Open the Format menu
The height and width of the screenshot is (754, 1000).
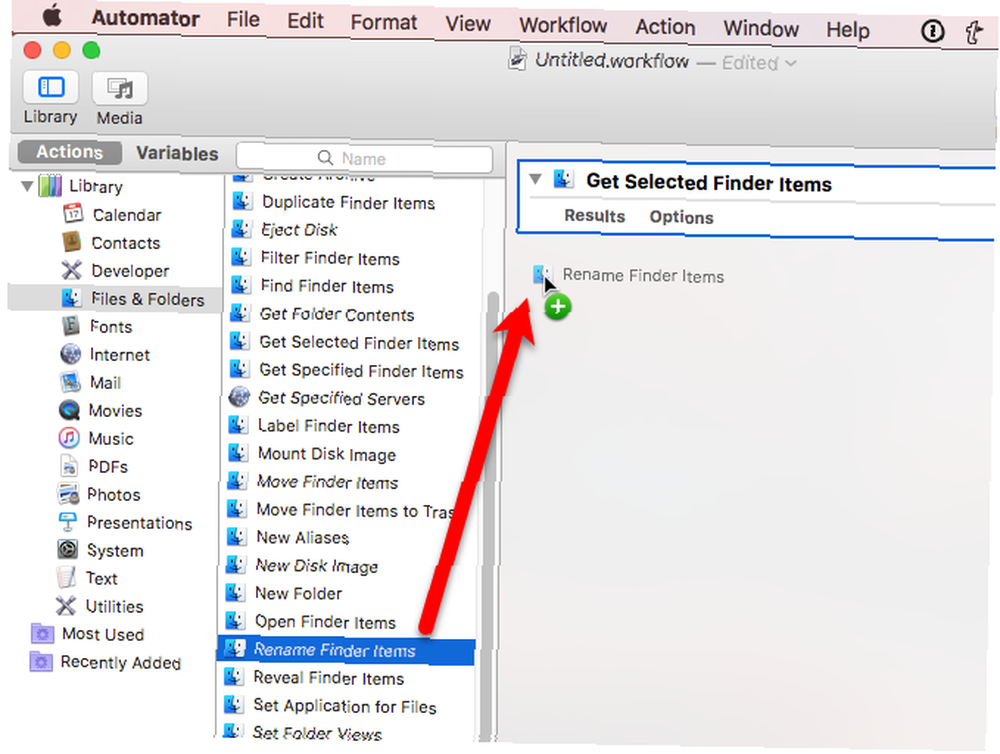(384, 22)
